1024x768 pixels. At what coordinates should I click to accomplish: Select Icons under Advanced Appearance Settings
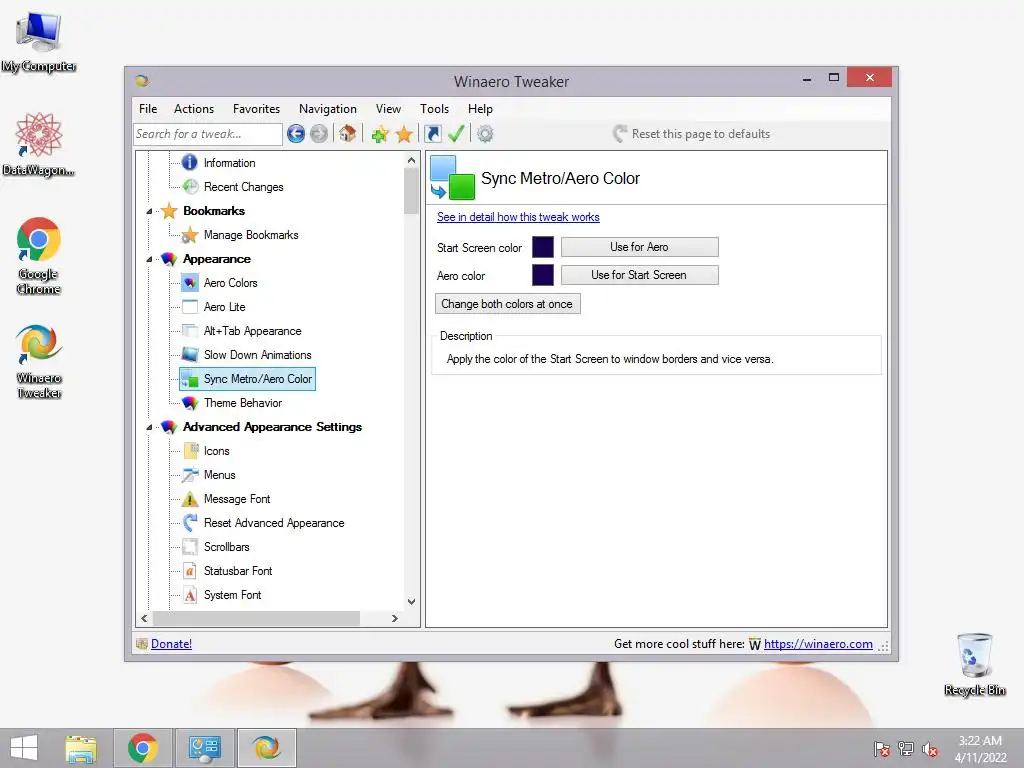(x=216, y=451)
